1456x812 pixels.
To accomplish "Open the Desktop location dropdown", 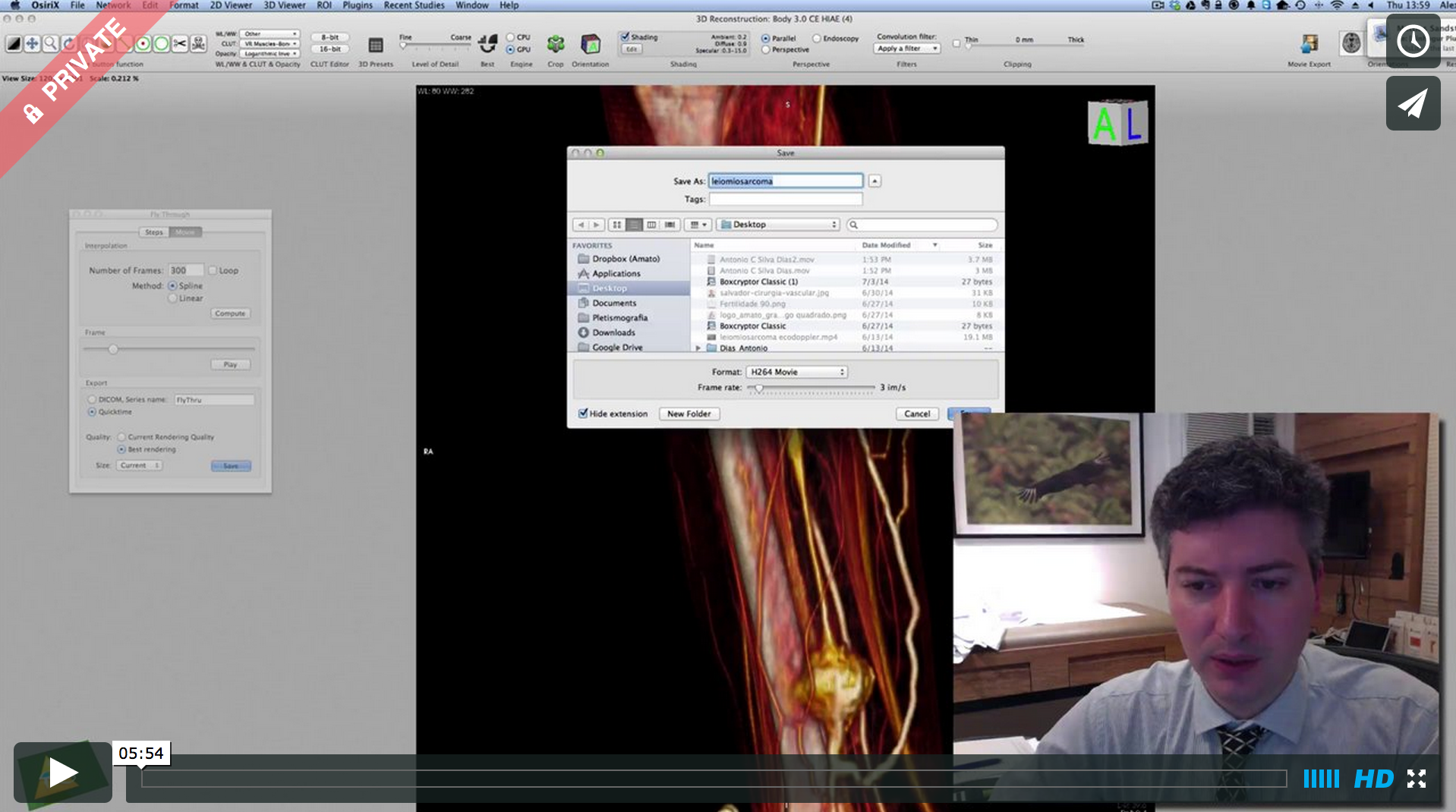I will click(x=778, y=225).
